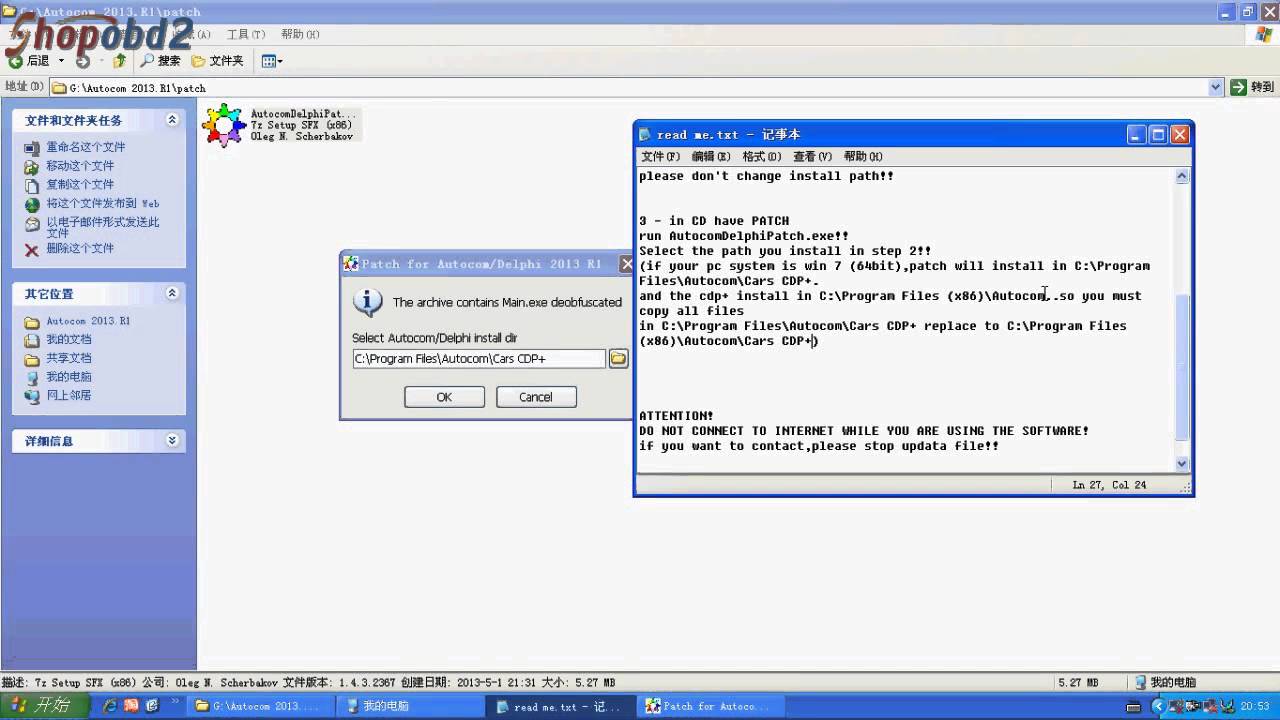
Task: Collapse the Other Places (其它位置) panel
Action: click(172, 294)
